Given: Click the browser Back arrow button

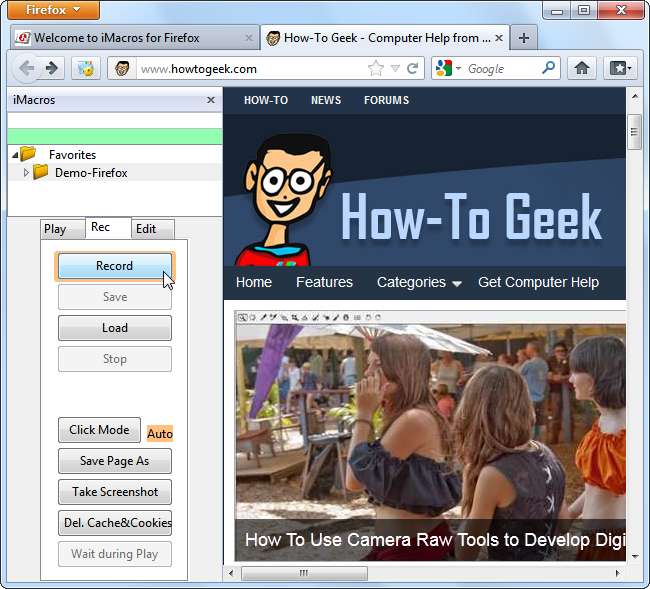Looking at the screenshot, I should 27,68.
